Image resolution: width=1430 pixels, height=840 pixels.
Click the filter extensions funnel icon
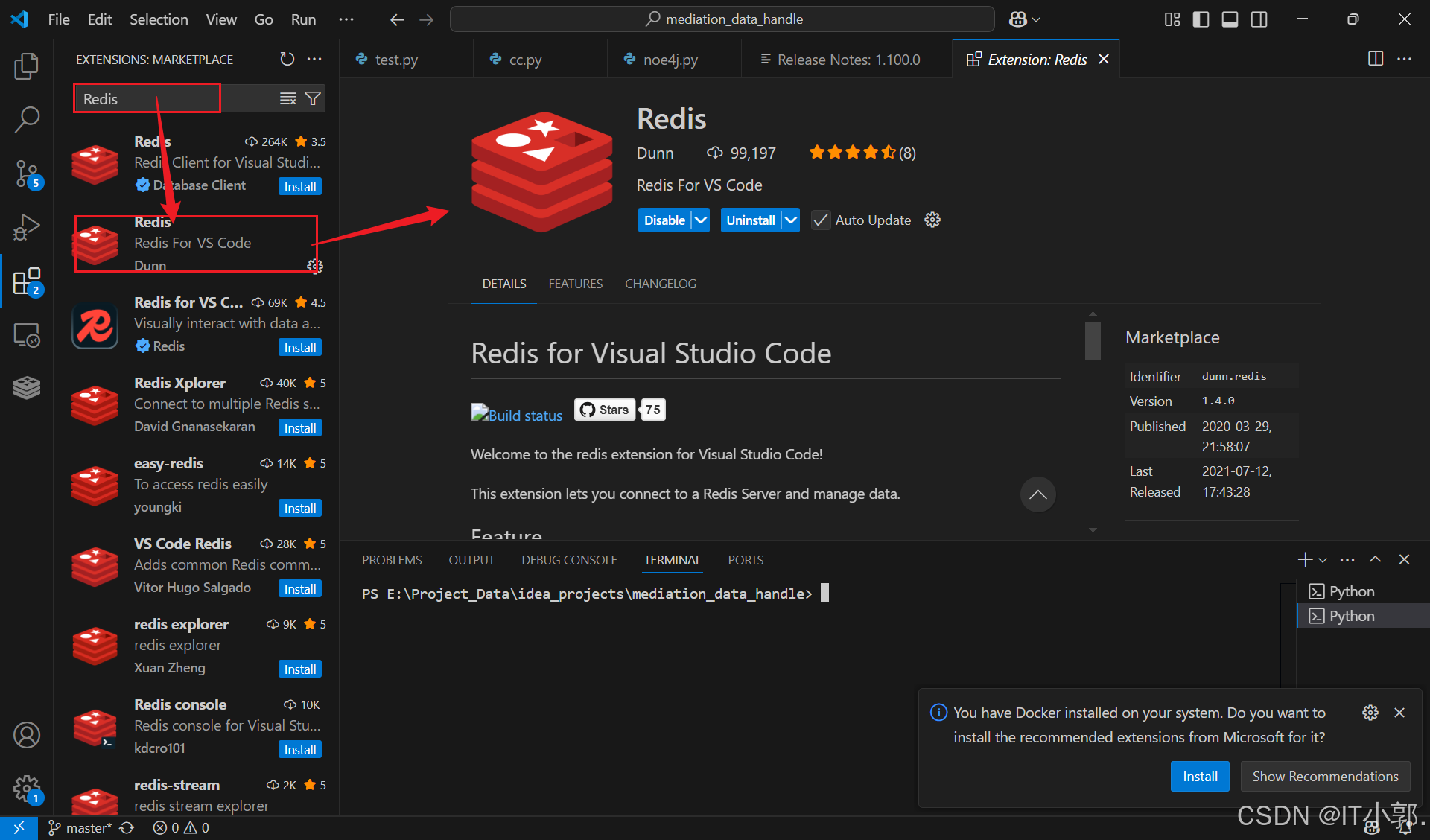click(x=314, y=98)
